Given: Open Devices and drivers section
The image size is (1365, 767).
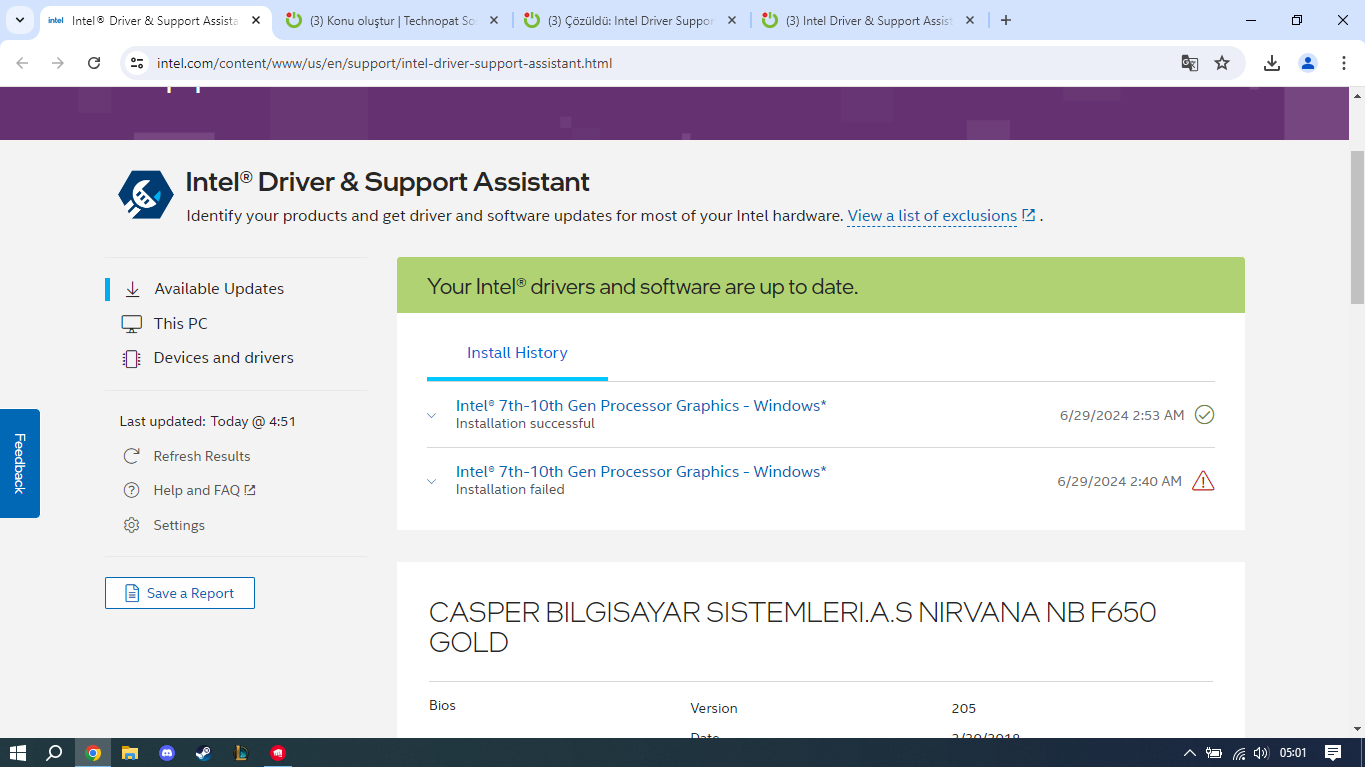Looking at the screenshot, I should [x=224, y=358].
